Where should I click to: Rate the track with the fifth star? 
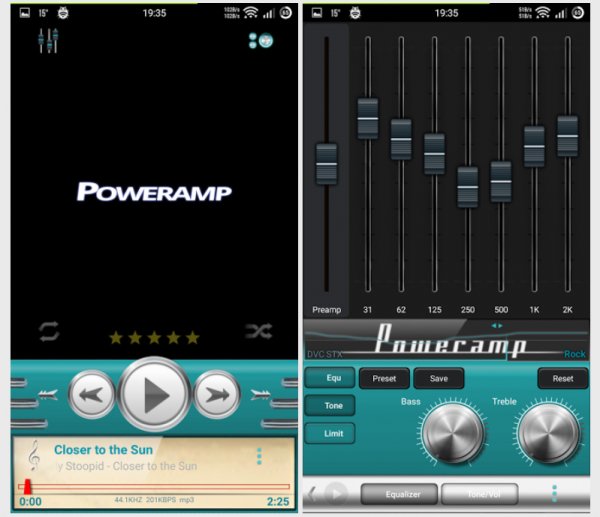coord(192,338)
